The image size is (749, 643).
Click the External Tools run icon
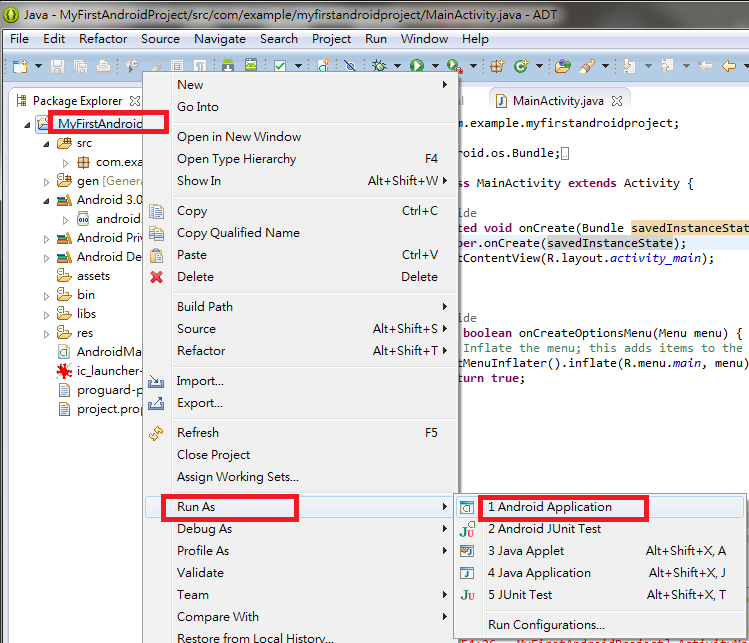(454, 65)
